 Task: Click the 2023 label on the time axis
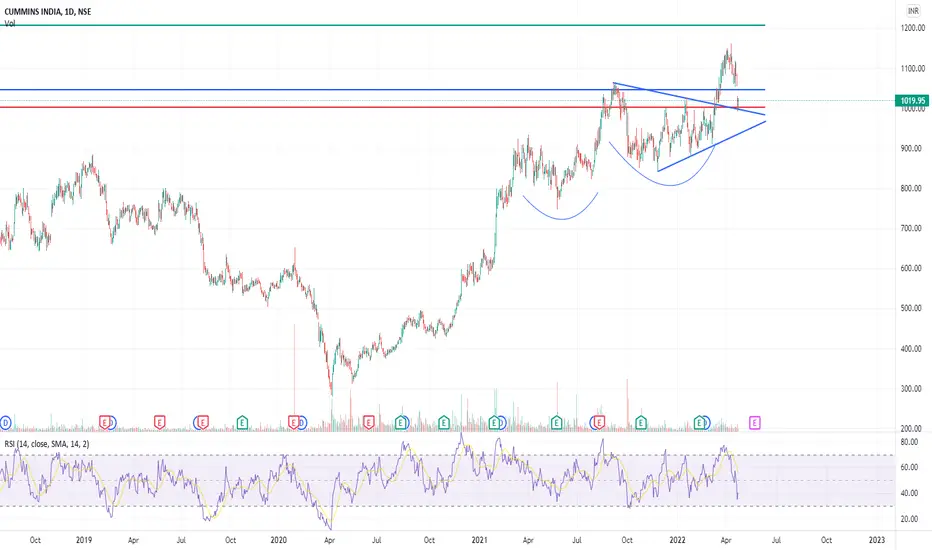(x=876, y=540)
